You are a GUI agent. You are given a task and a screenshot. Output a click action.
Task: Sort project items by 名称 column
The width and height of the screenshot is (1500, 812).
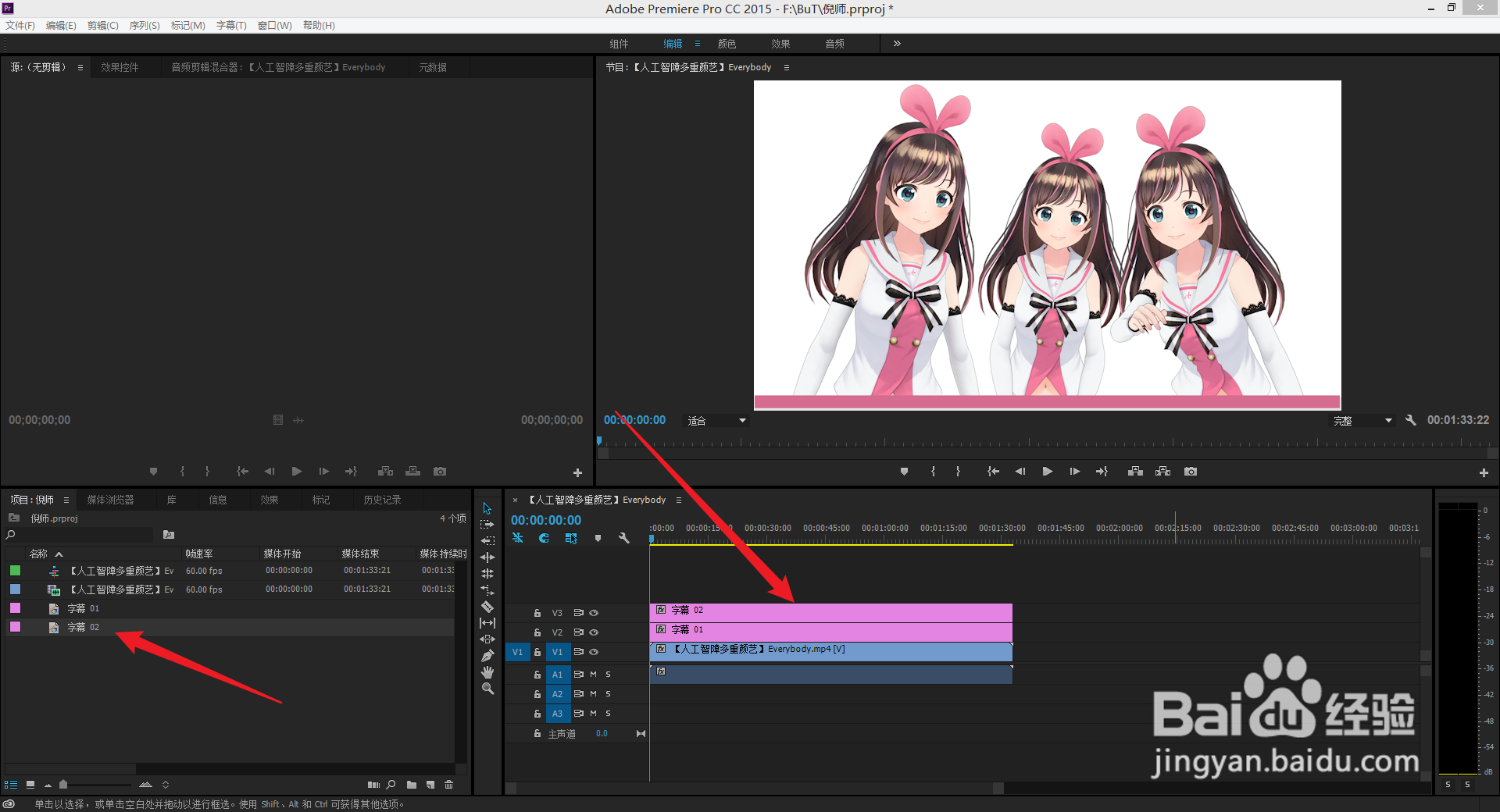(38, 554)
